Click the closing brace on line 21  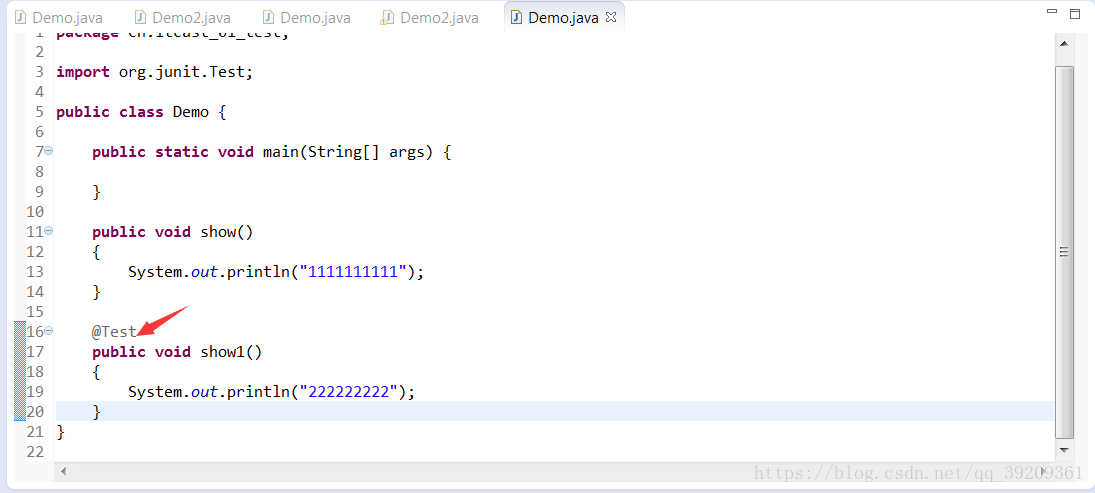(x=60, y=432)
